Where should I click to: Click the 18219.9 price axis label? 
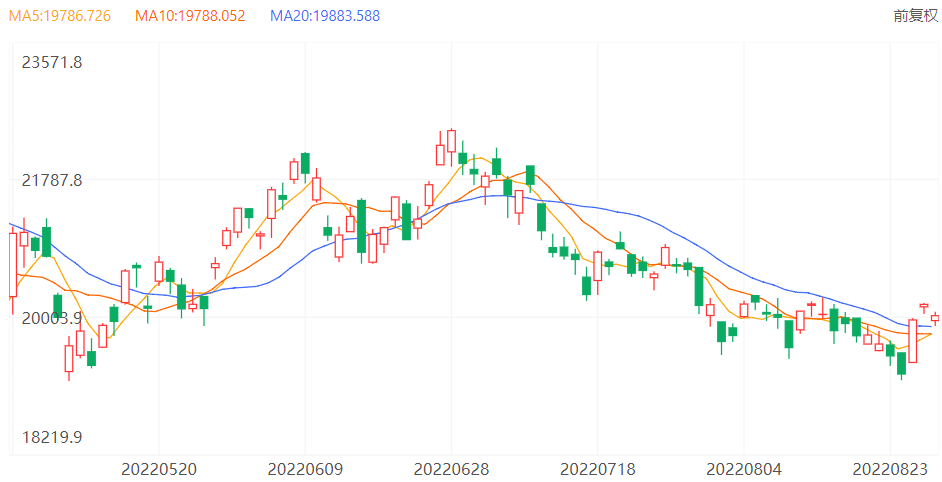tap(52, 437)
